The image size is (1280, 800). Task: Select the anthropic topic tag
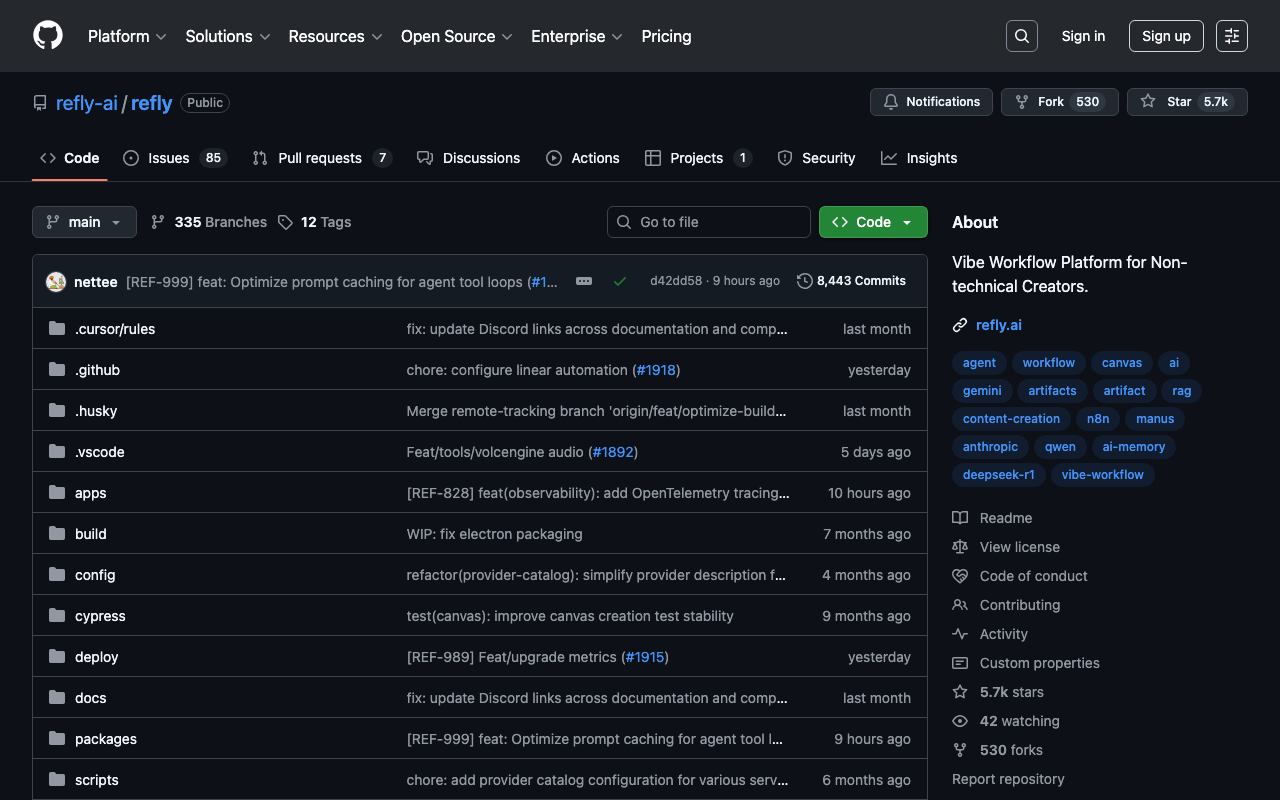(990, 447)
